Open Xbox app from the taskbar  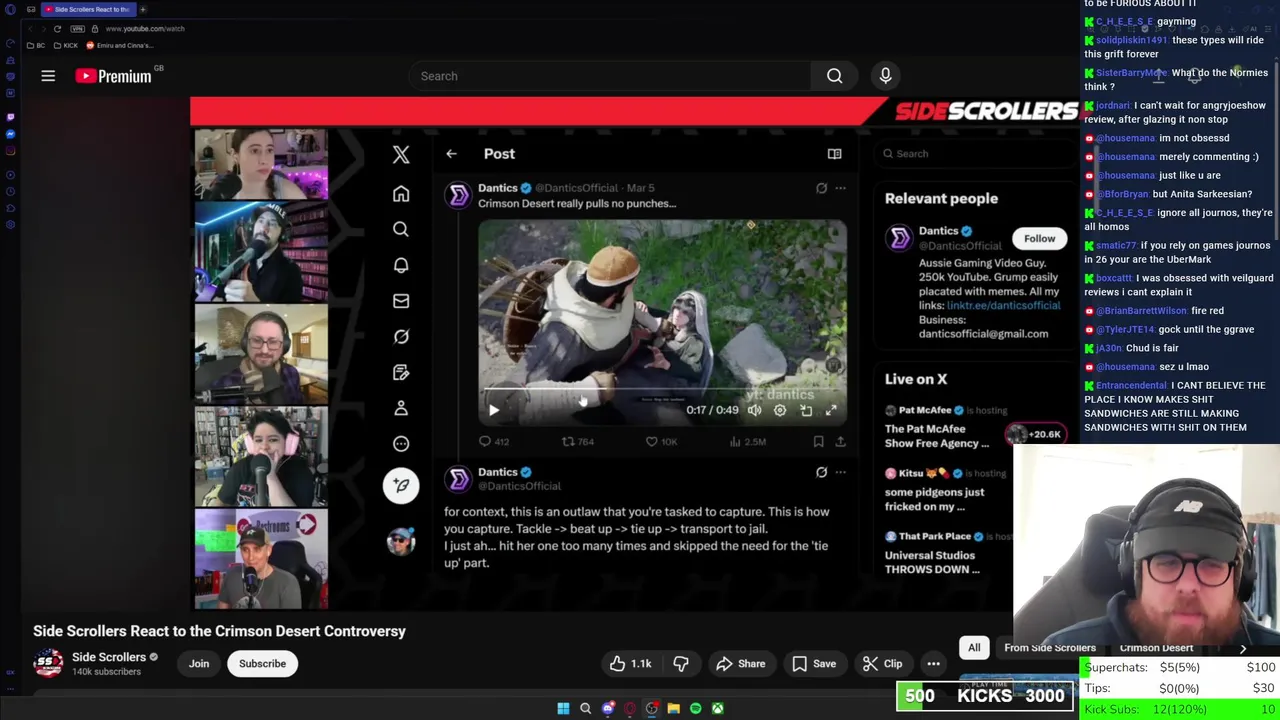pos(718,709)
